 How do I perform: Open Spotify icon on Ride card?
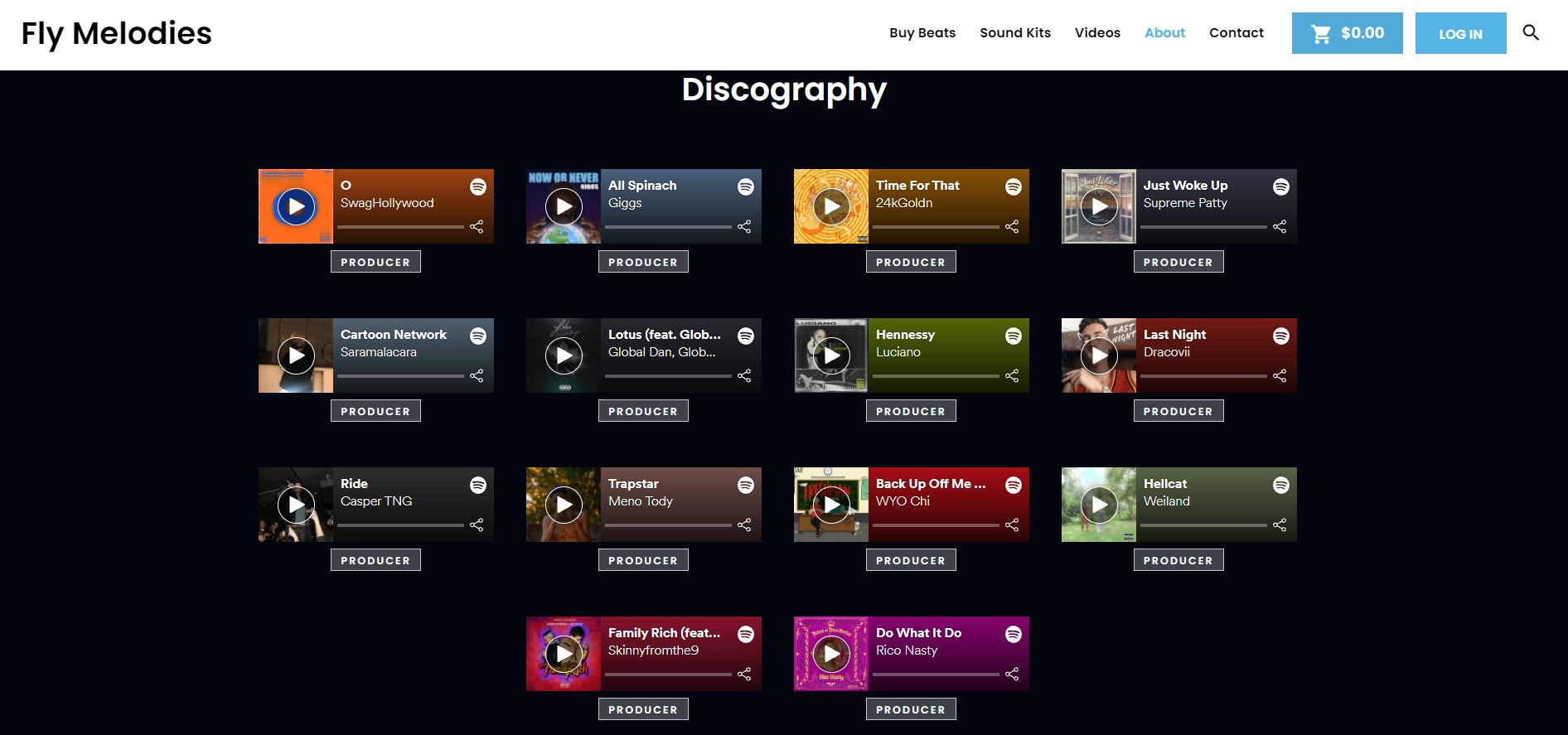(x=478, y=485)
